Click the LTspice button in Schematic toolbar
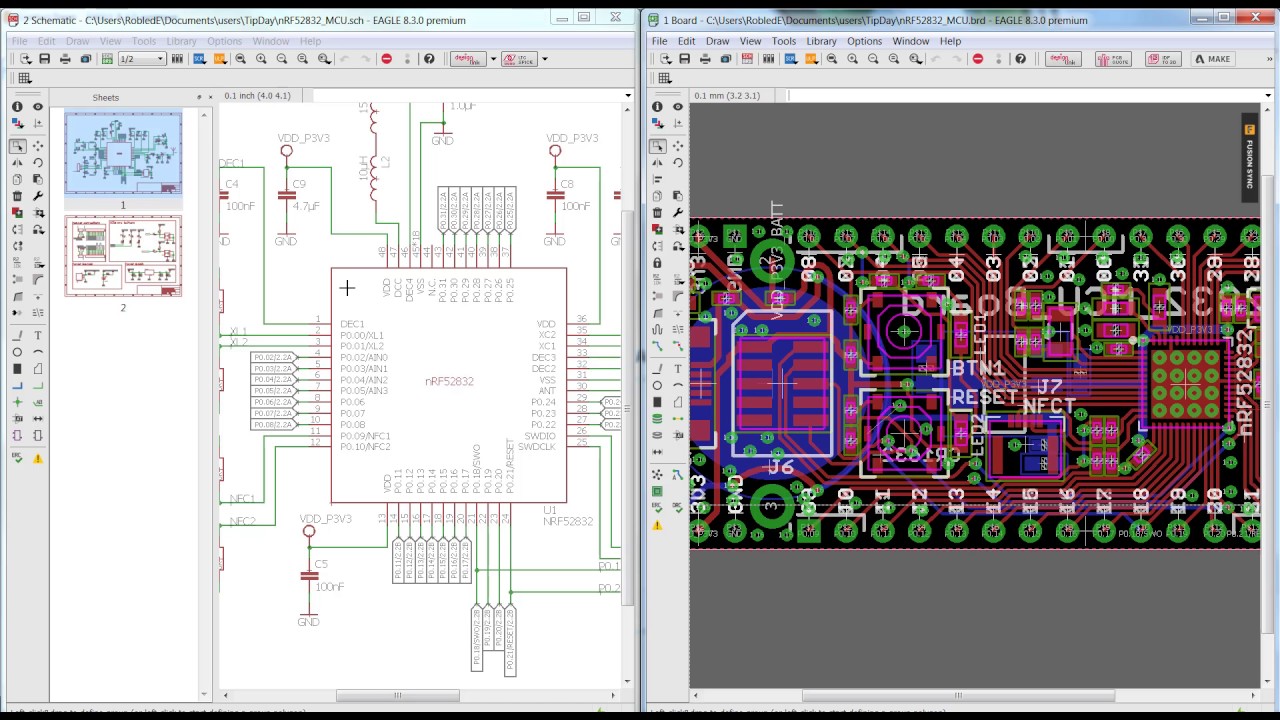The image size is (1280, 720). 521,59
